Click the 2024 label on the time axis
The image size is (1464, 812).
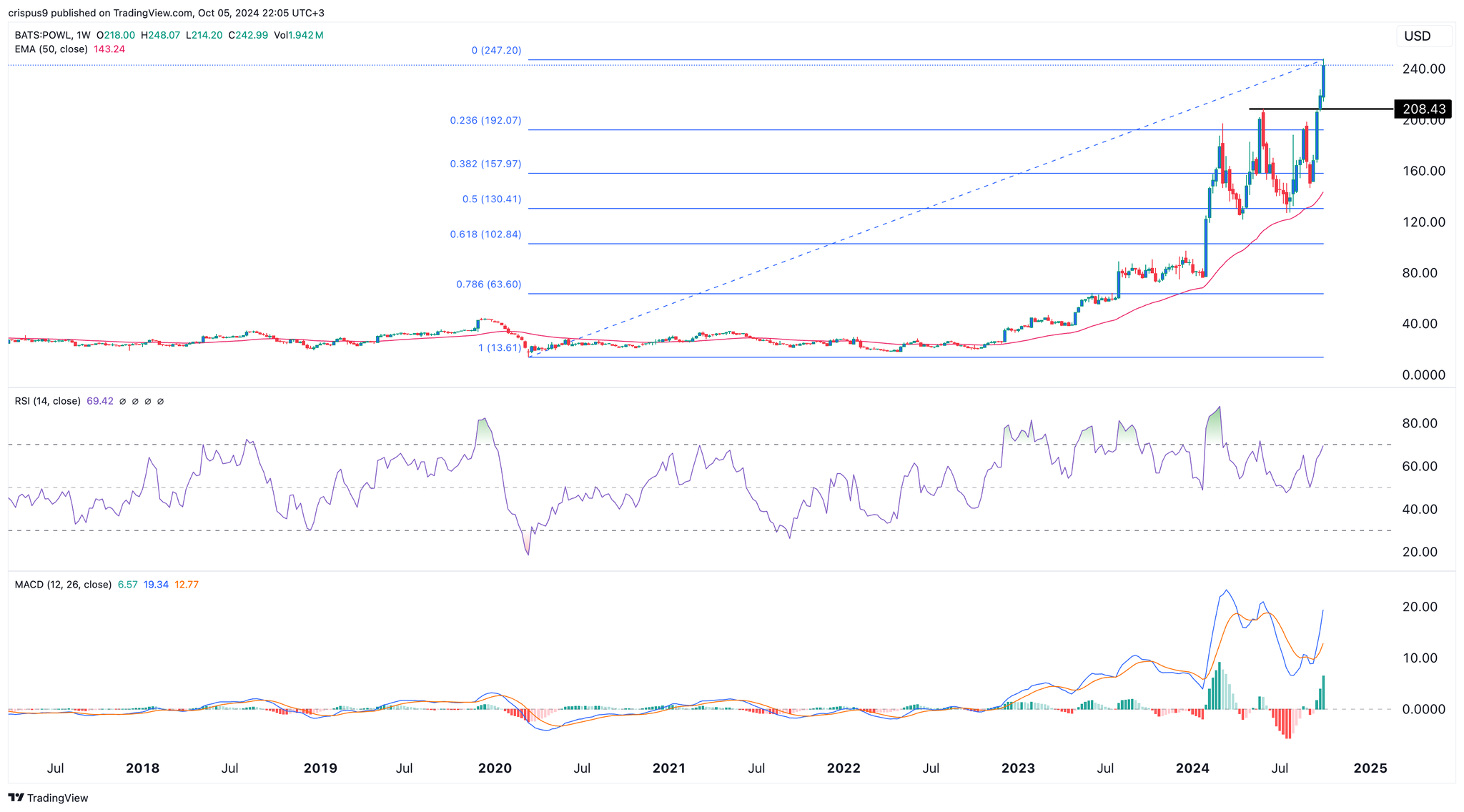pos(1192,768)
